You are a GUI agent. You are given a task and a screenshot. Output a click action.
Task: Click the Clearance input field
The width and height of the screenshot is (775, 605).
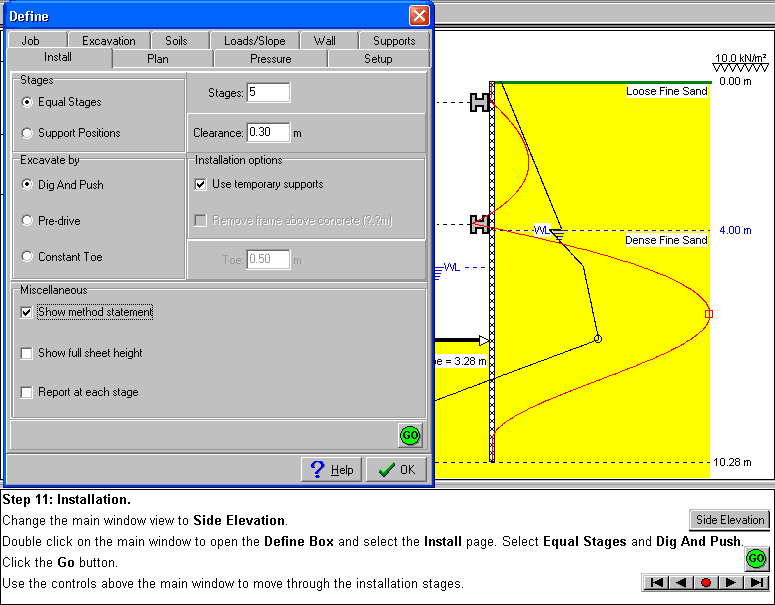268,132
